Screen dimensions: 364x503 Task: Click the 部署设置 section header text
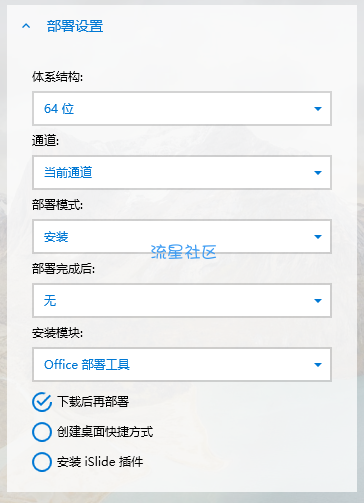coord(75,26)
